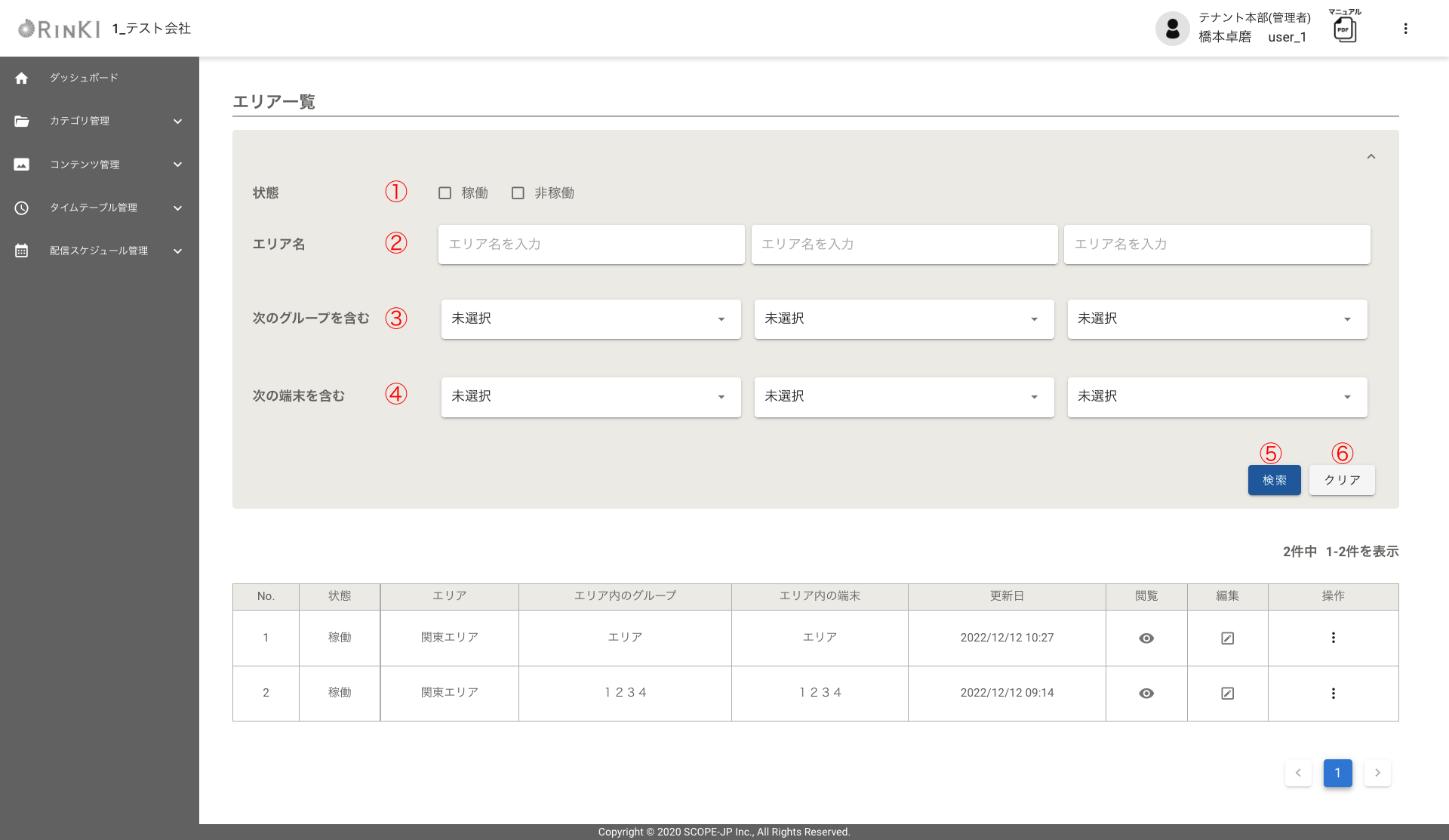The width and height of the screenshot is (1449, 840).
Task: Click the blue 検索 button
Action: point(1274,480)
